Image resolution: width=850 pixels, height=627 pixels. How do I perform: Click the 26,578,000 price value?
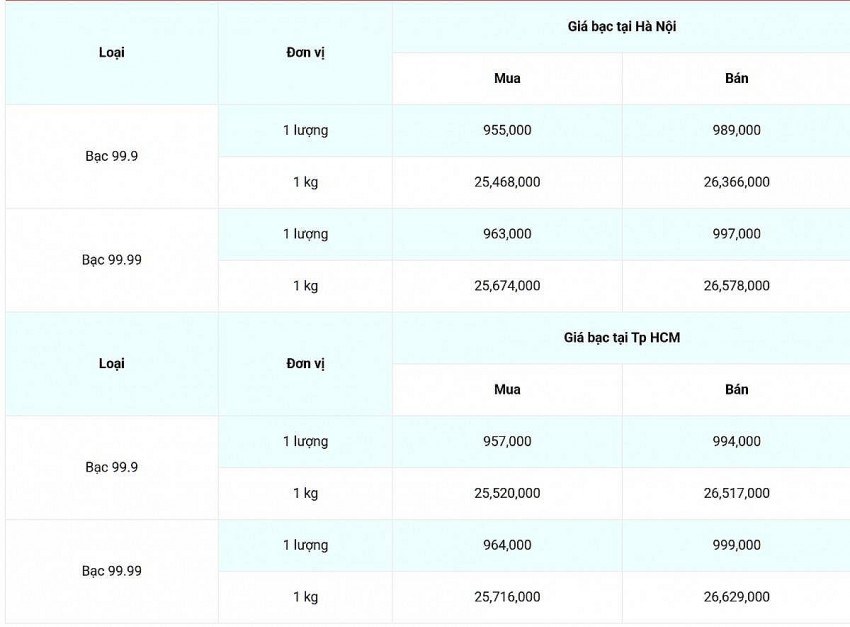(736, 286)
